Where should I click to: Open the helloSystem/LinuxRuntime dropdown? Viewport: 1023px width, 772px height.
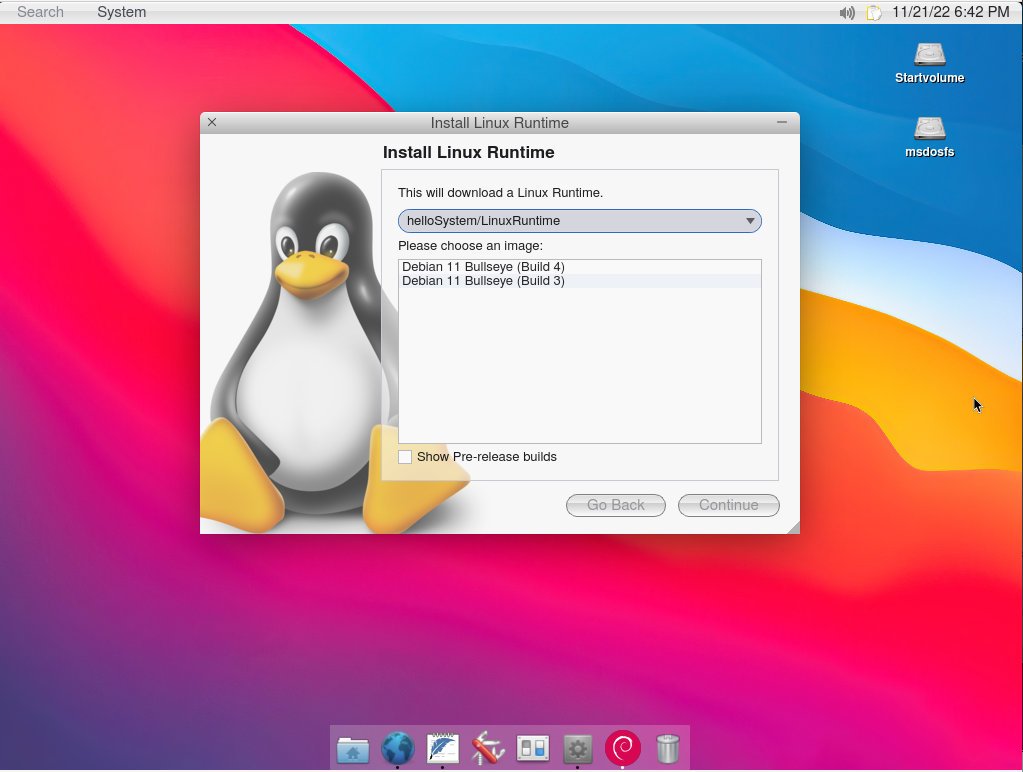[x=579, y=220]
